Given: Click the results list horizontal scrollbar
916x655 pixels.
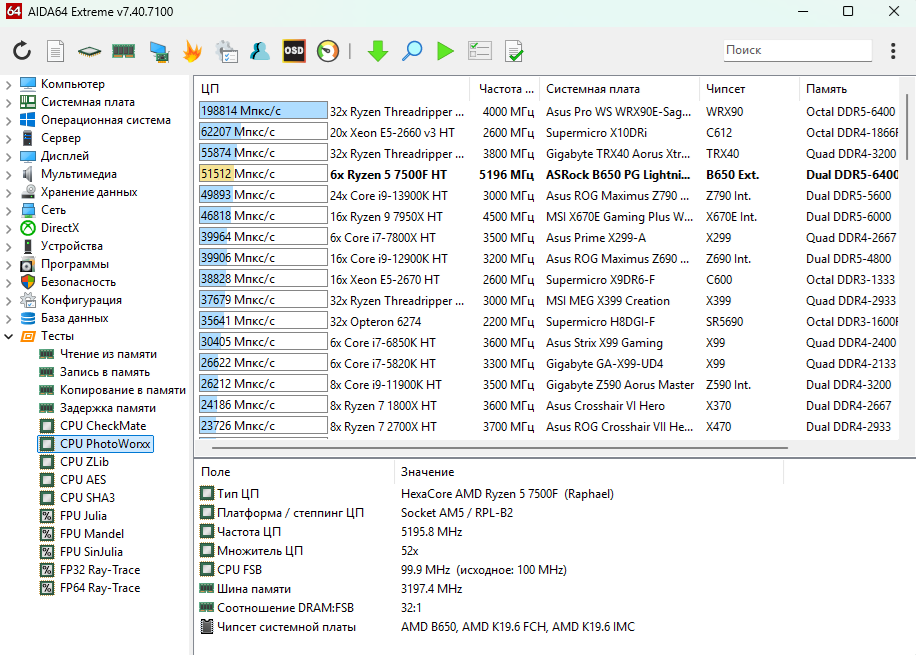Looking at the screenshot, I should (500, 448).
